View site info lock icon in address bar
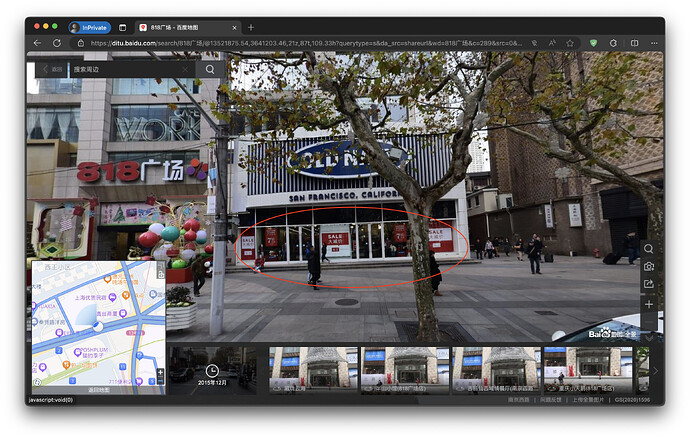This screenshot has height=438, width=690. click(x=81, y=43)
